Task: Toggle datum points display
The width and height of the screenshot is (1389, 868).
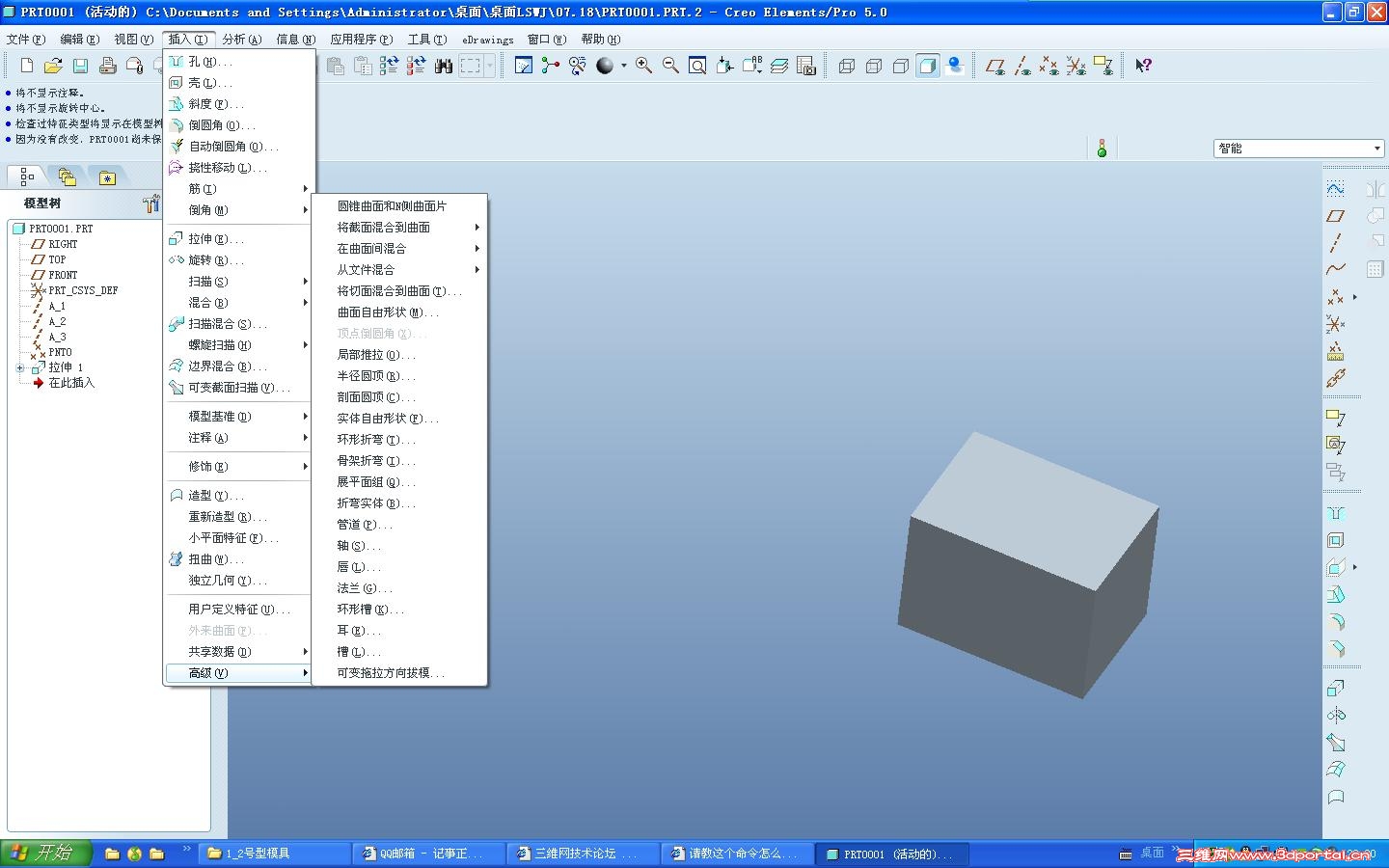Action: tap(1049, 66)
